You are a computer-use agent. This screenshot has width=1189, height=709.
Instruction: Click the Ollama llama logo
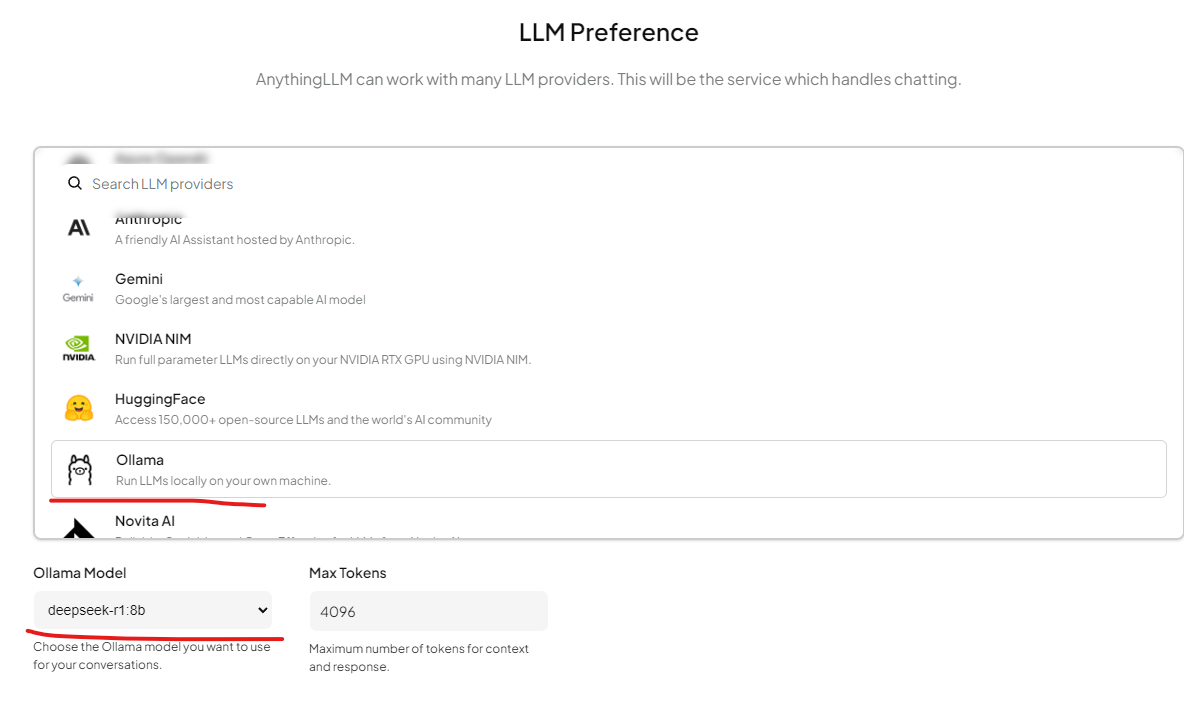pyautogui.click(x=80, y=469)
